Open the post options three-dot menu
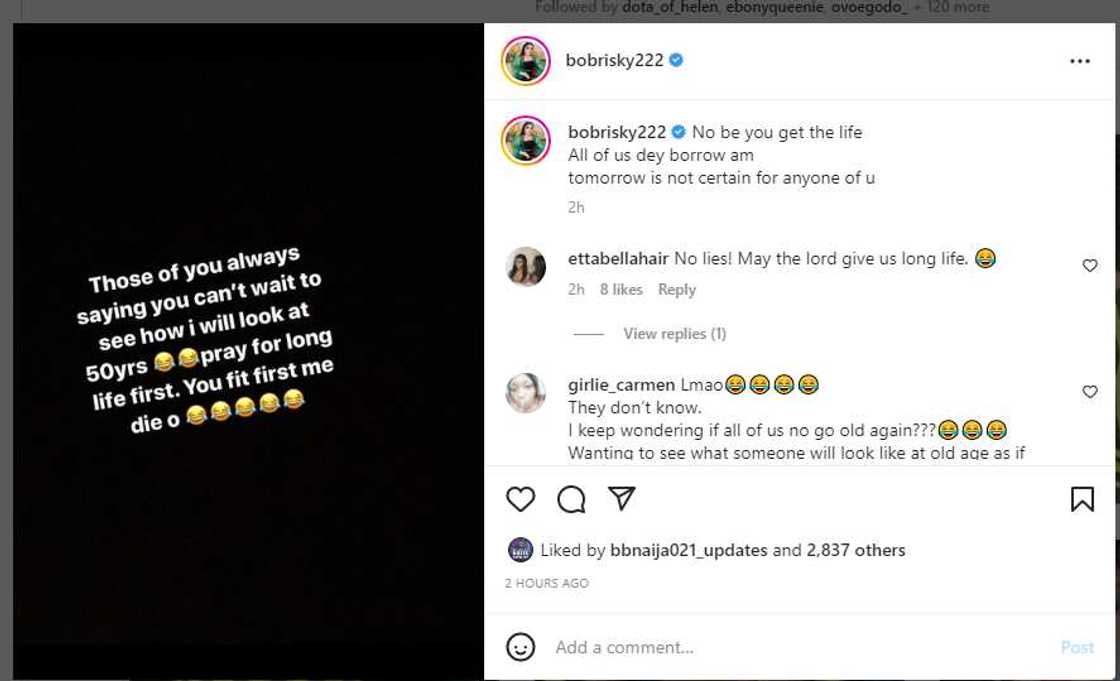This screenshot has height=681, width=1120. (1080, 60)
